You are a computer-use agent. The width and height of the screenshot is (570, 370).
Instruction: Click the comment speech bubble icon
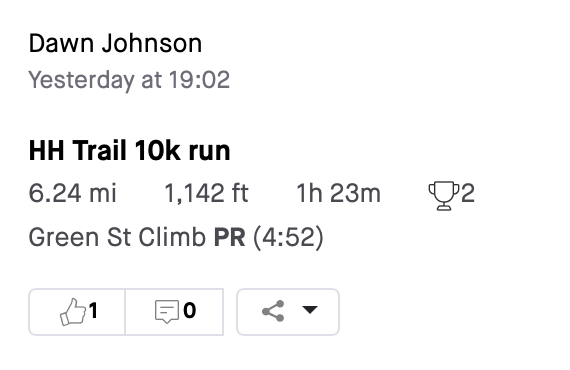point(167,311)
